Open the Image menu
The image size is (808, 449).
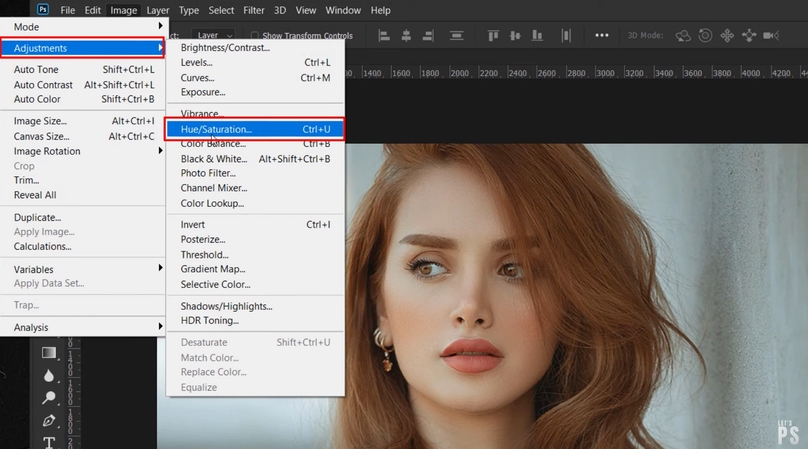pos(124,10)
